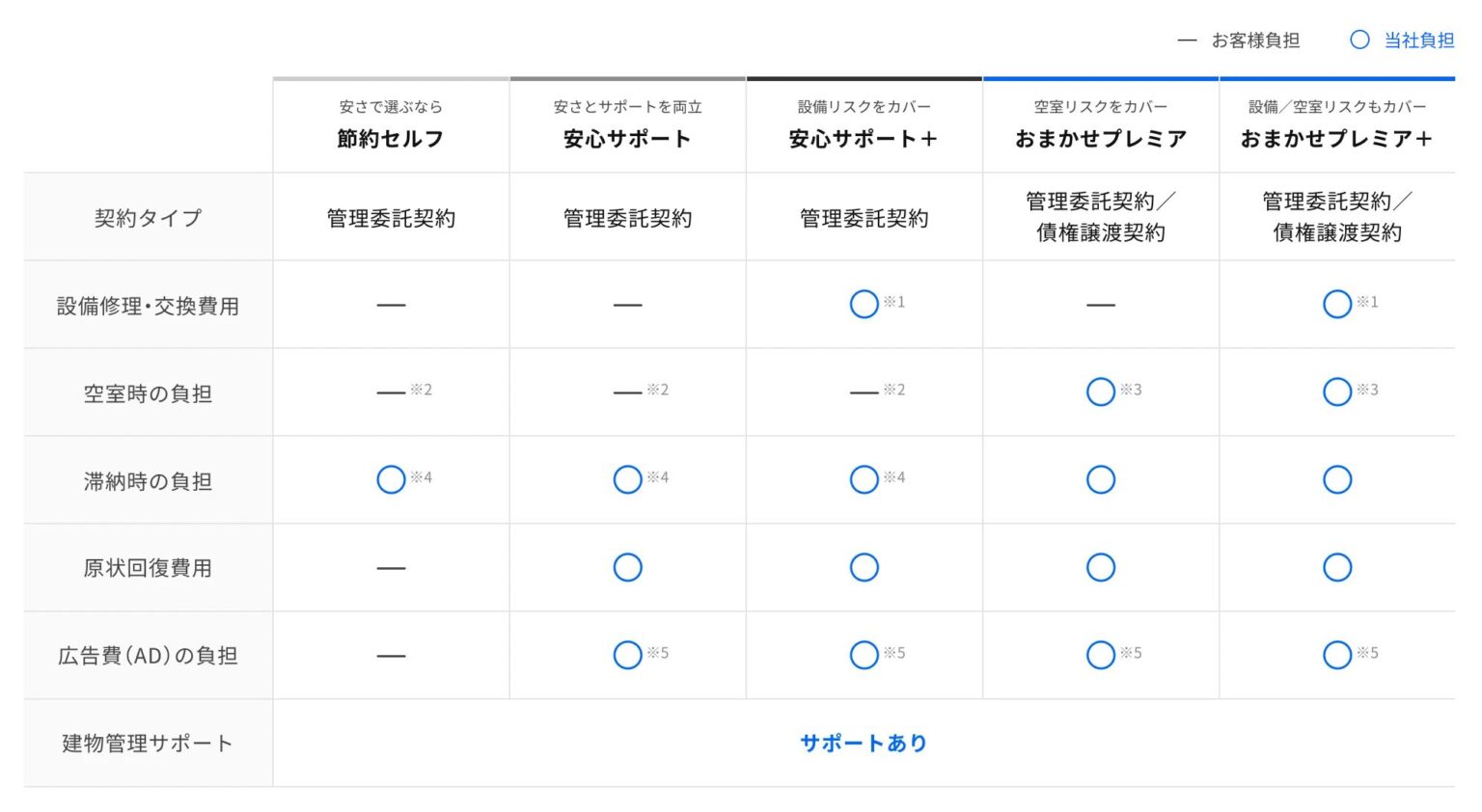Click 安心サポート＋ circle in 滞納時の負担 row
The width and height of the screenshot is (1482, 812).
[x=864, y=479]
